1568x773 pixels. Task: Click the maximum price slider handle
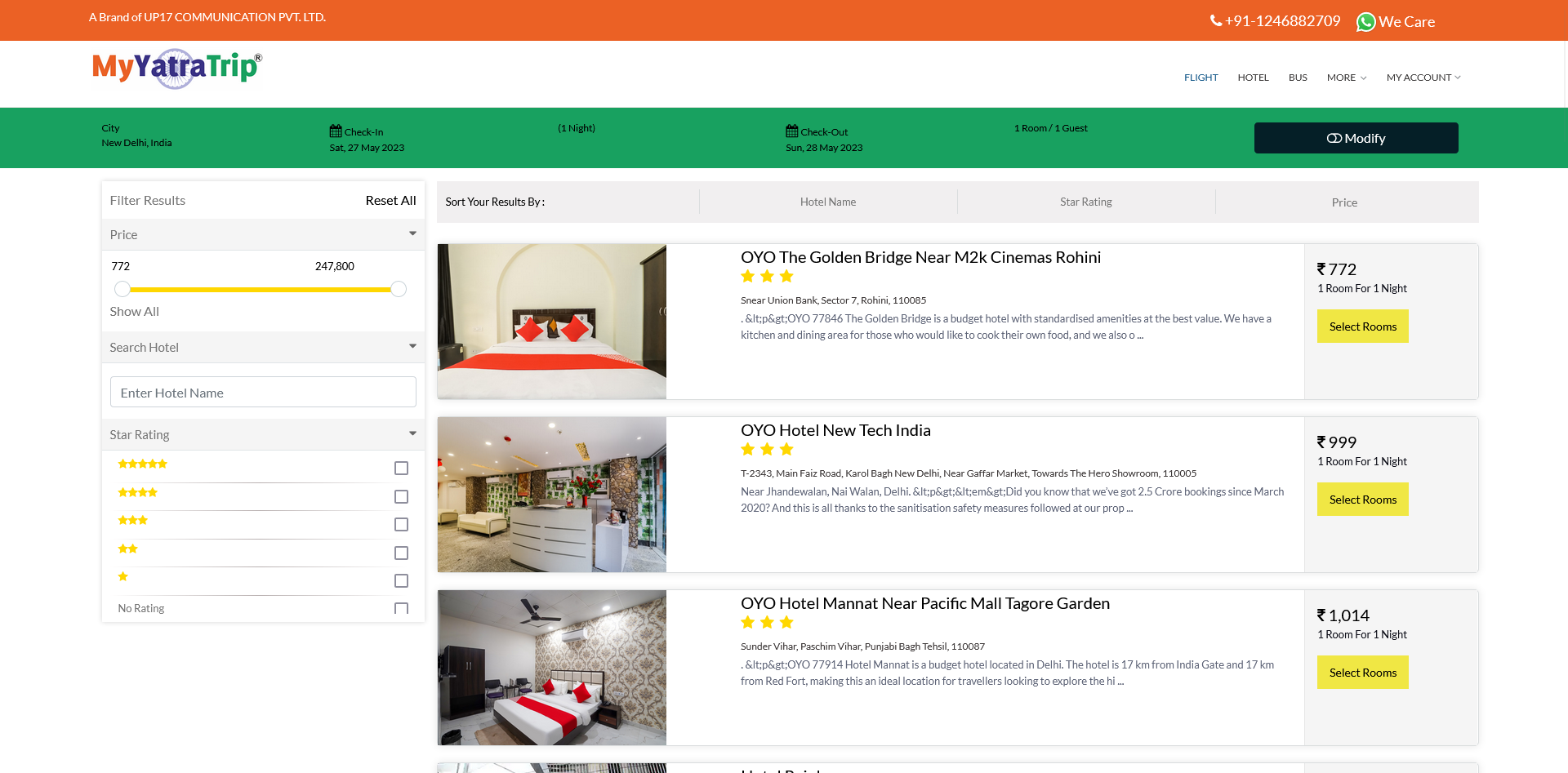tap(399, 289)
